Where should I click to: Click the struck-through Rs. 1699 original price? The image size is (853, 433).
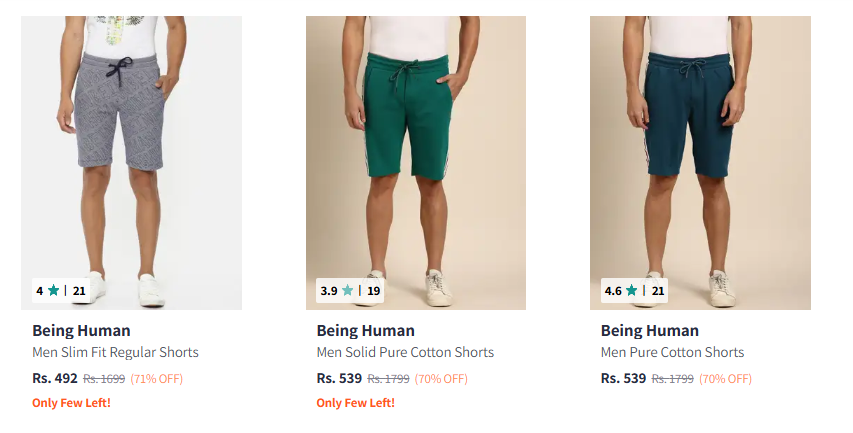(x=104, y=379)
